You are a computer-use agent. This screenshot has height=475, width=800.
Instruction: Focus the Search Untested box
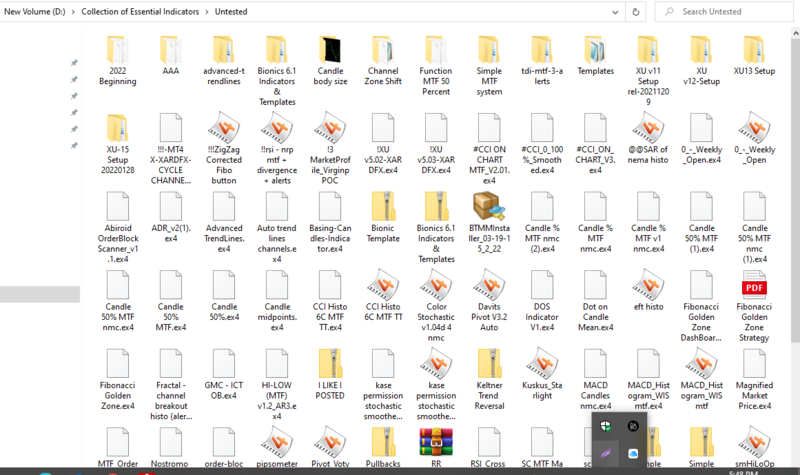click(724, 12)
